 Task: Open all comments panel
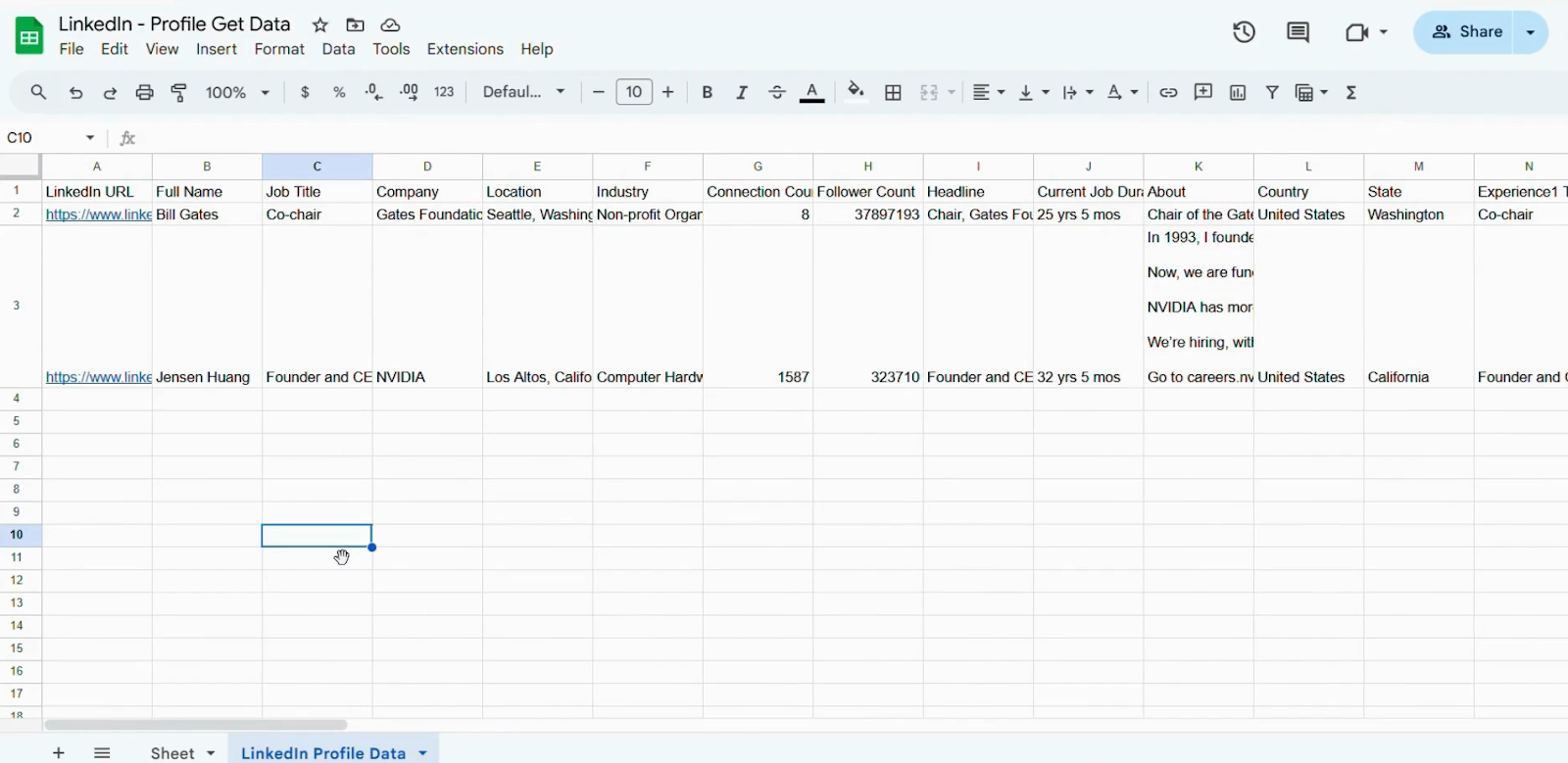tap(1298, 32)
